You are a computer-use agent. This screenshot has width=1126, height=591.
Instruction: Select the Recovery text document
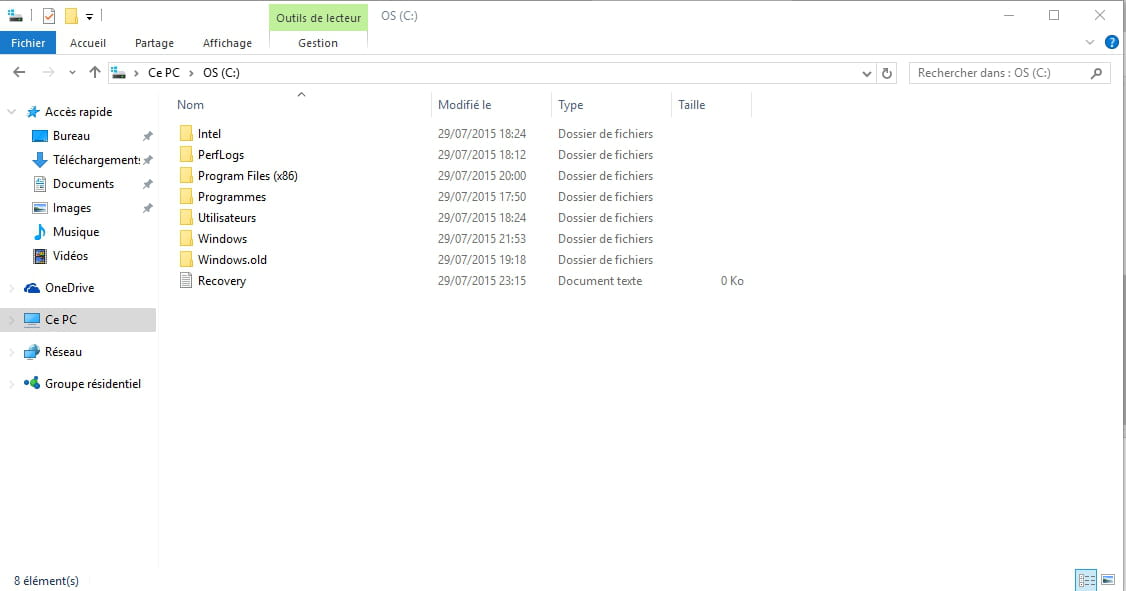222,281
